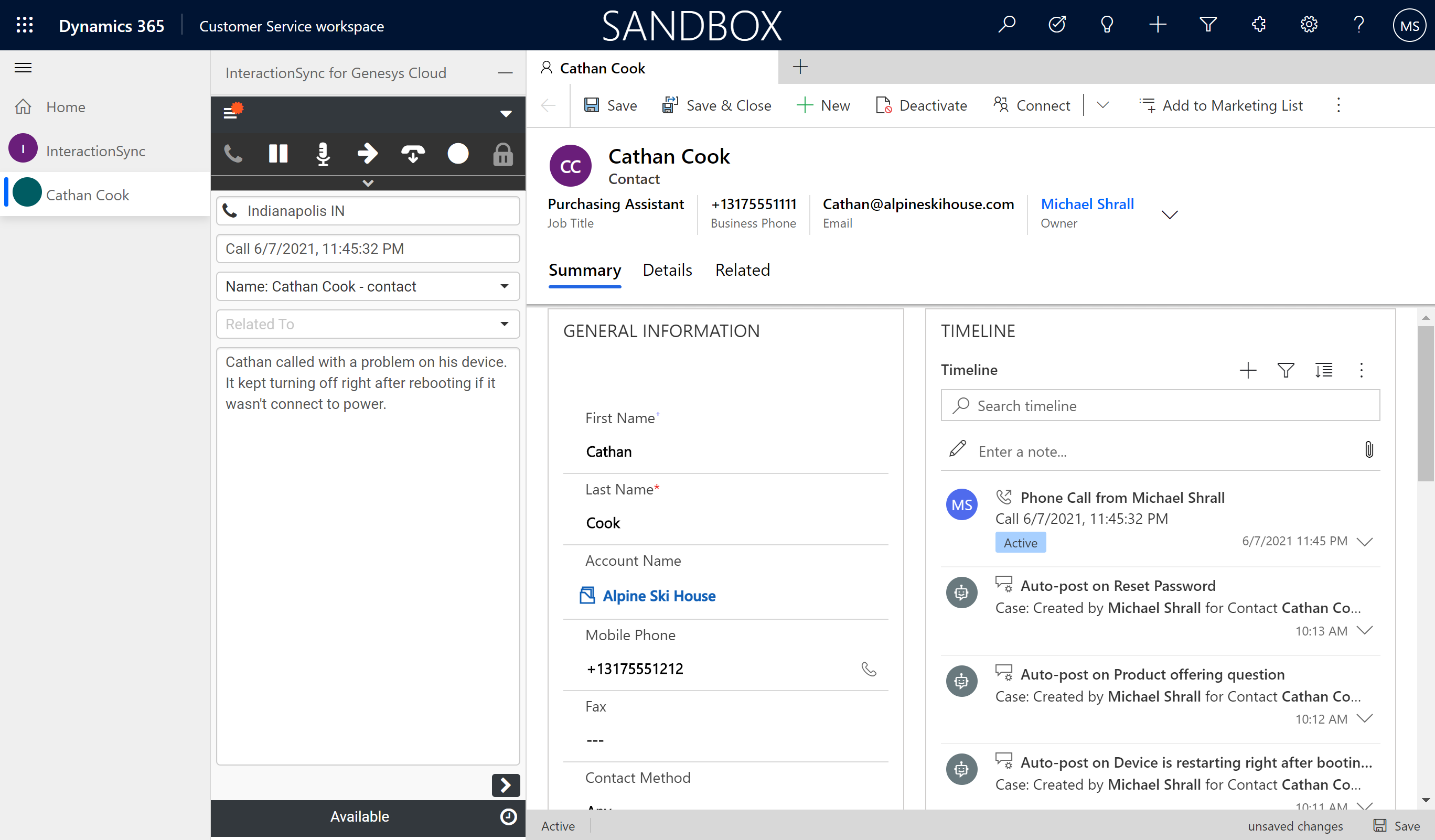Click the Enter a note field

pyautogui.click(x=1150, y=451)
